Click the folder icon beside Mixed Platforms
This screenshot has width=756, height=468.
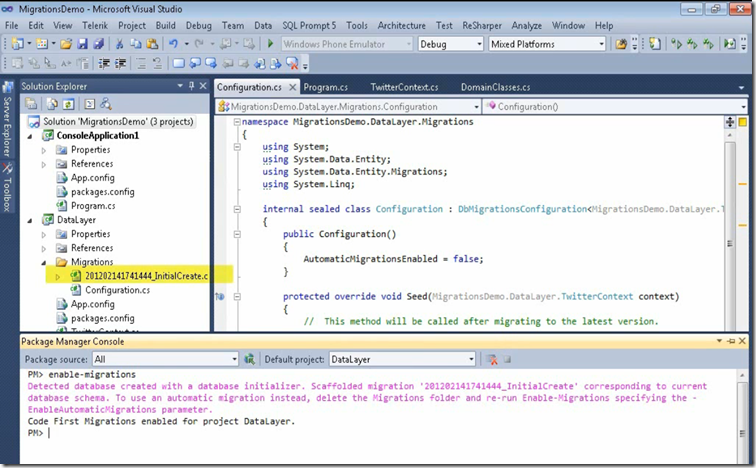pos(621,44)
